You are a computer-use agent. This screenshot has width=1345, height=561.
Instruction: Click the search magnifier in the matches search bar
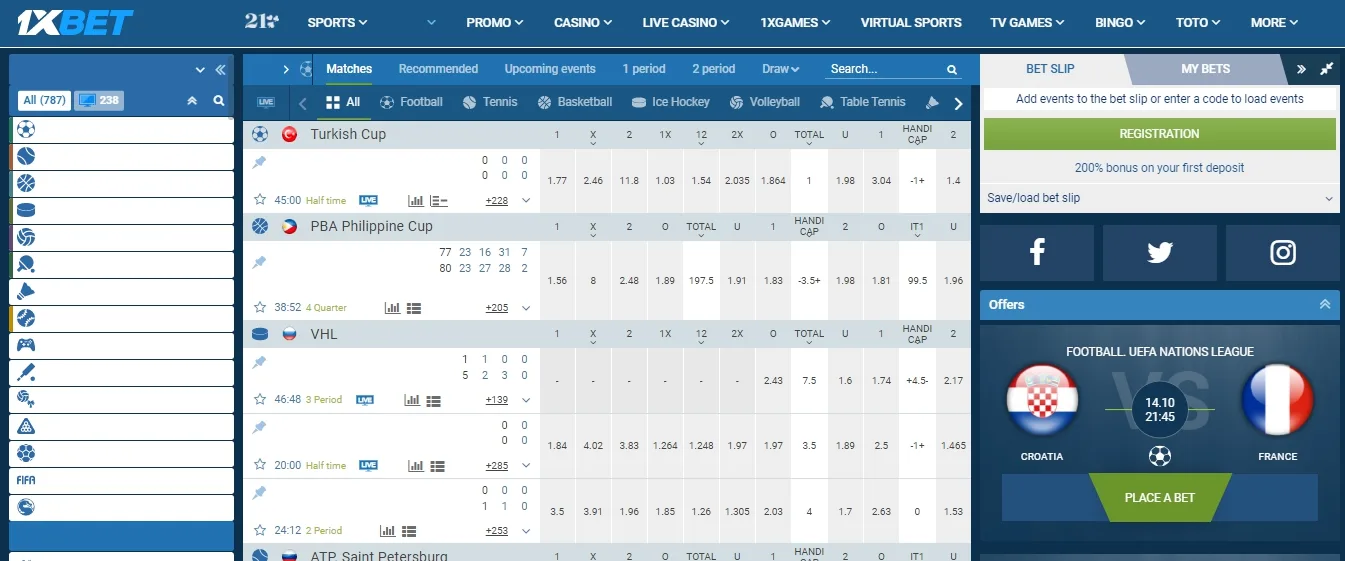click(952, 70)
